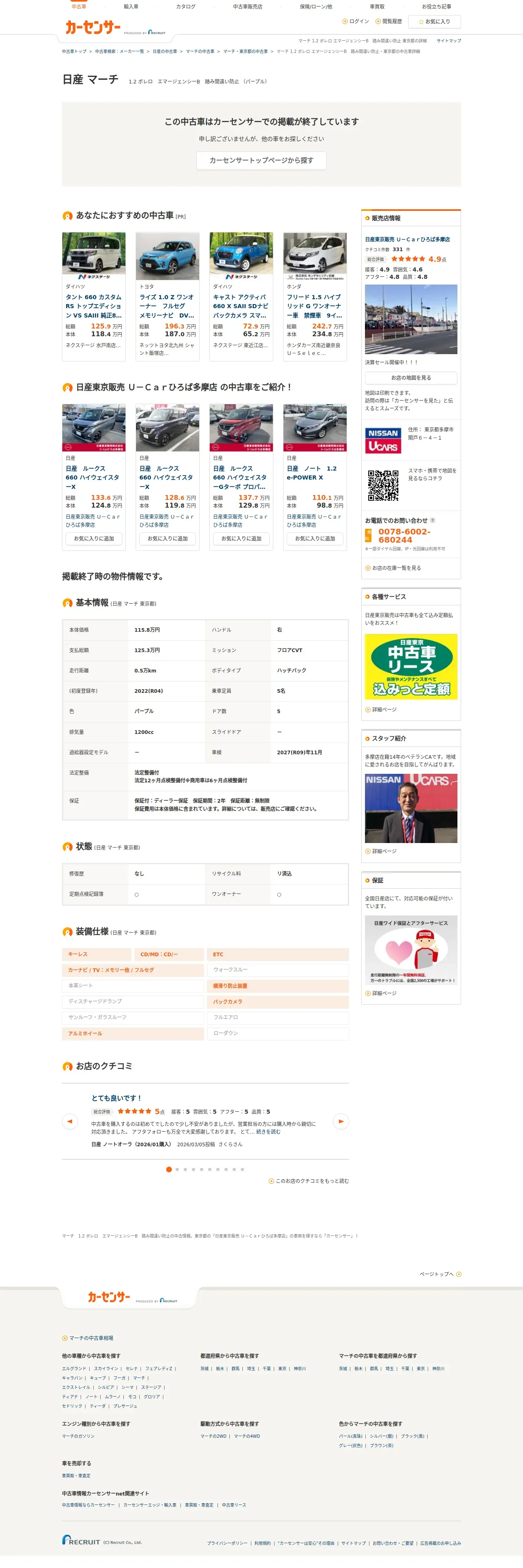Click breadcrumb 中古車トップ
The image size is (523, 1568).
74,52
